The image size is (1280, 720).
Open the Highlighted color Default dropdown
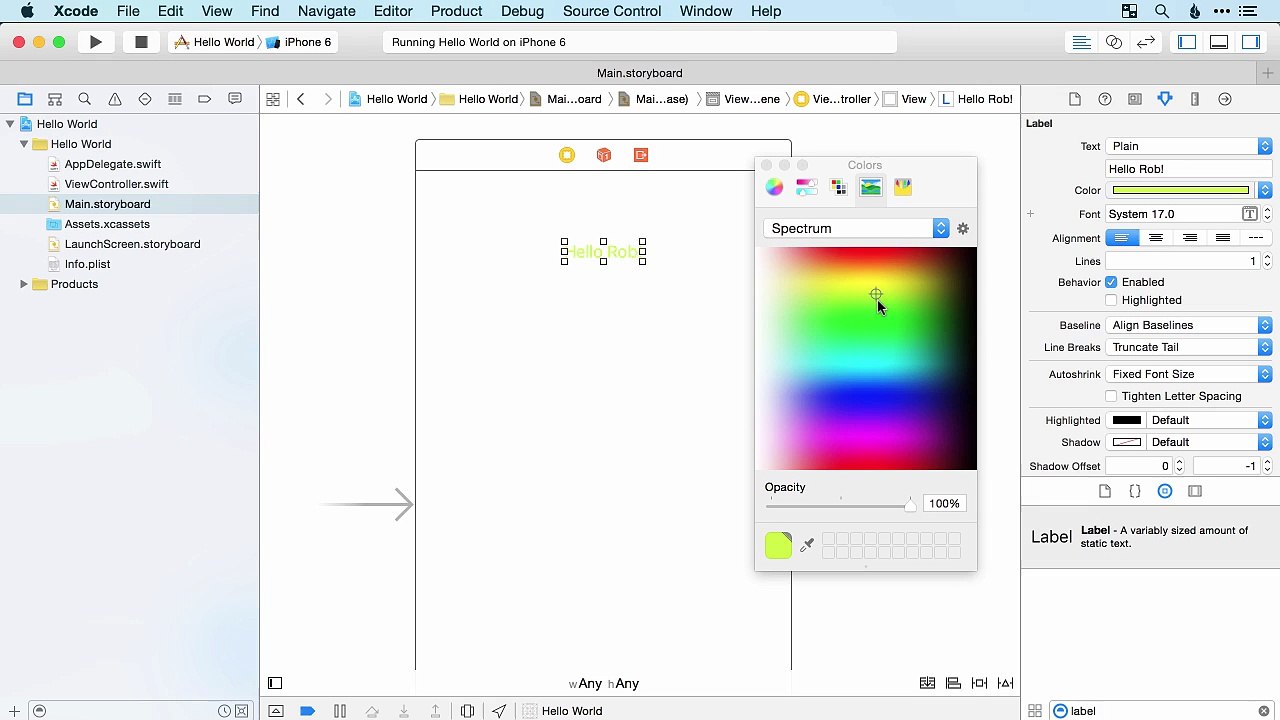[x=1209, y=420]
